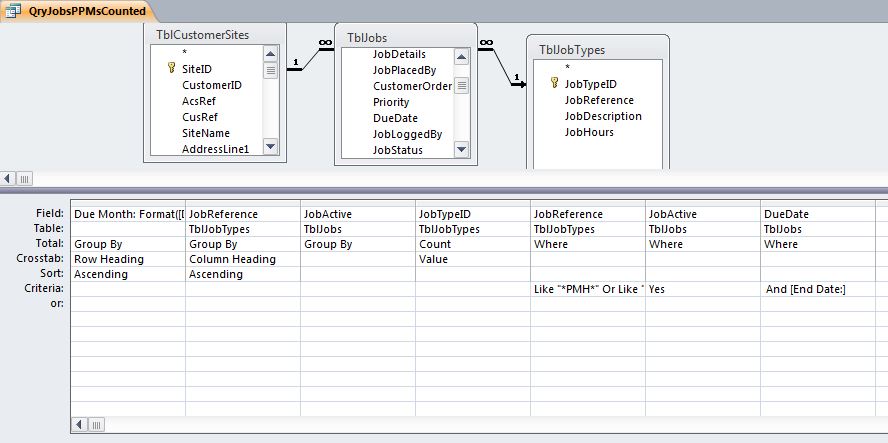Viewport: 888px width, 443px height.
Task: Click the asterisk row in TblCustomerSites
Action: click(x=184, y=53)
